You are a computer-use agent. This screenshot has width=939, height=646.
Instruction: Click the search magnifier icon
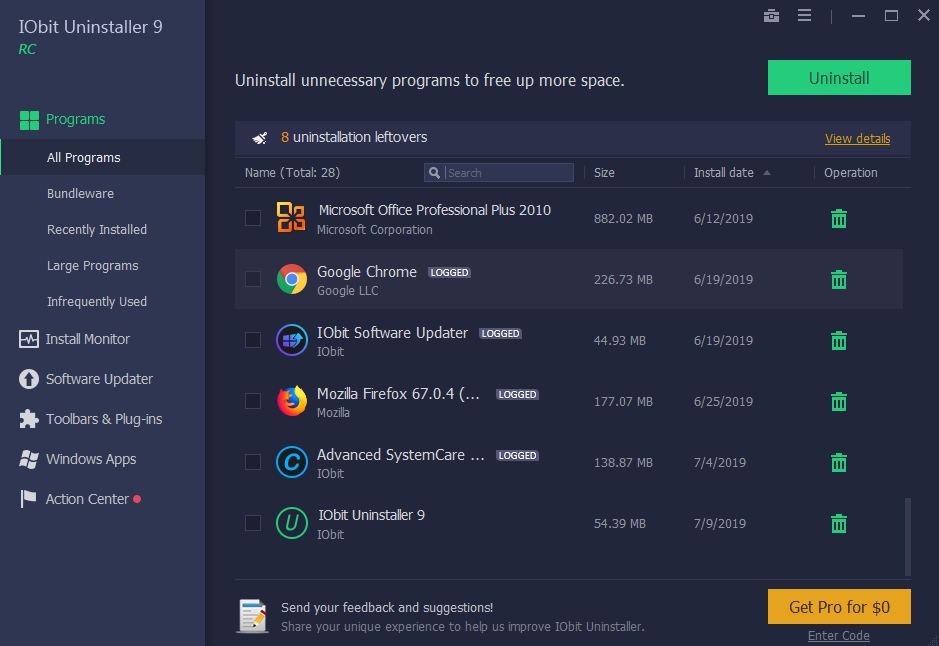point(435,173)
